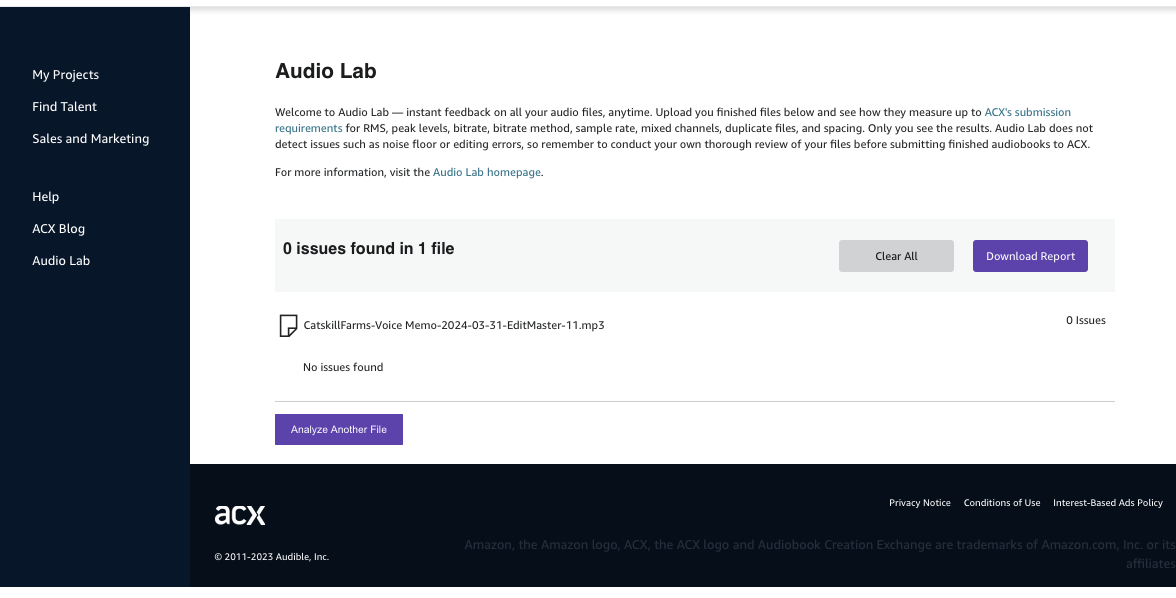This screenshot has height=598, width=1176.
Task: Open Privacy Notice in footer
Action: 920,503
